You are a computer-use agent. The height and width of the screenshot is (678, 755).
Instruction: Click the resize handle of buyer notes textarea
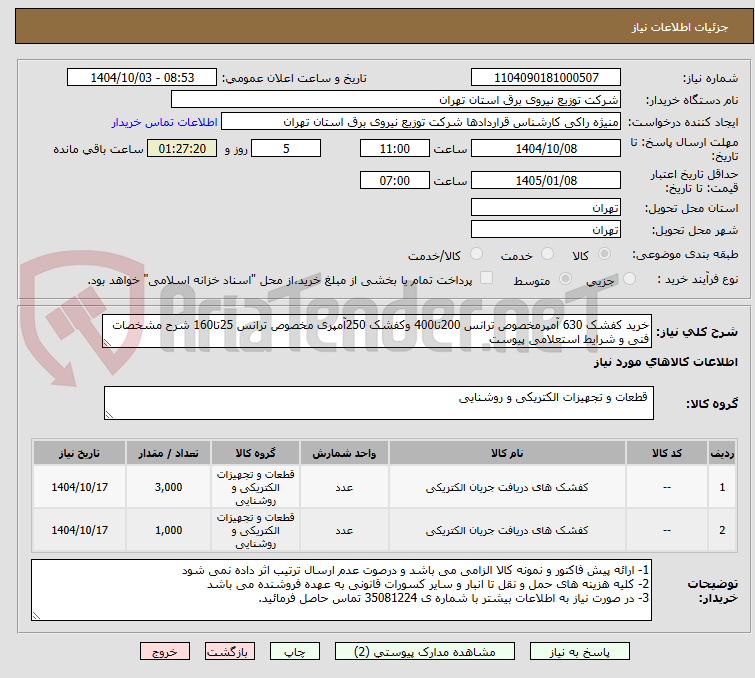click(x=36, y=616)
